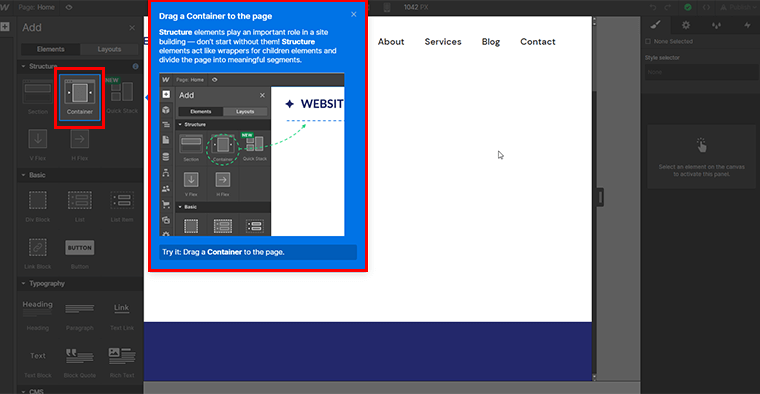
Task: Click the 'Try it: Drag a Container' hint
Action: pos(258,252)
